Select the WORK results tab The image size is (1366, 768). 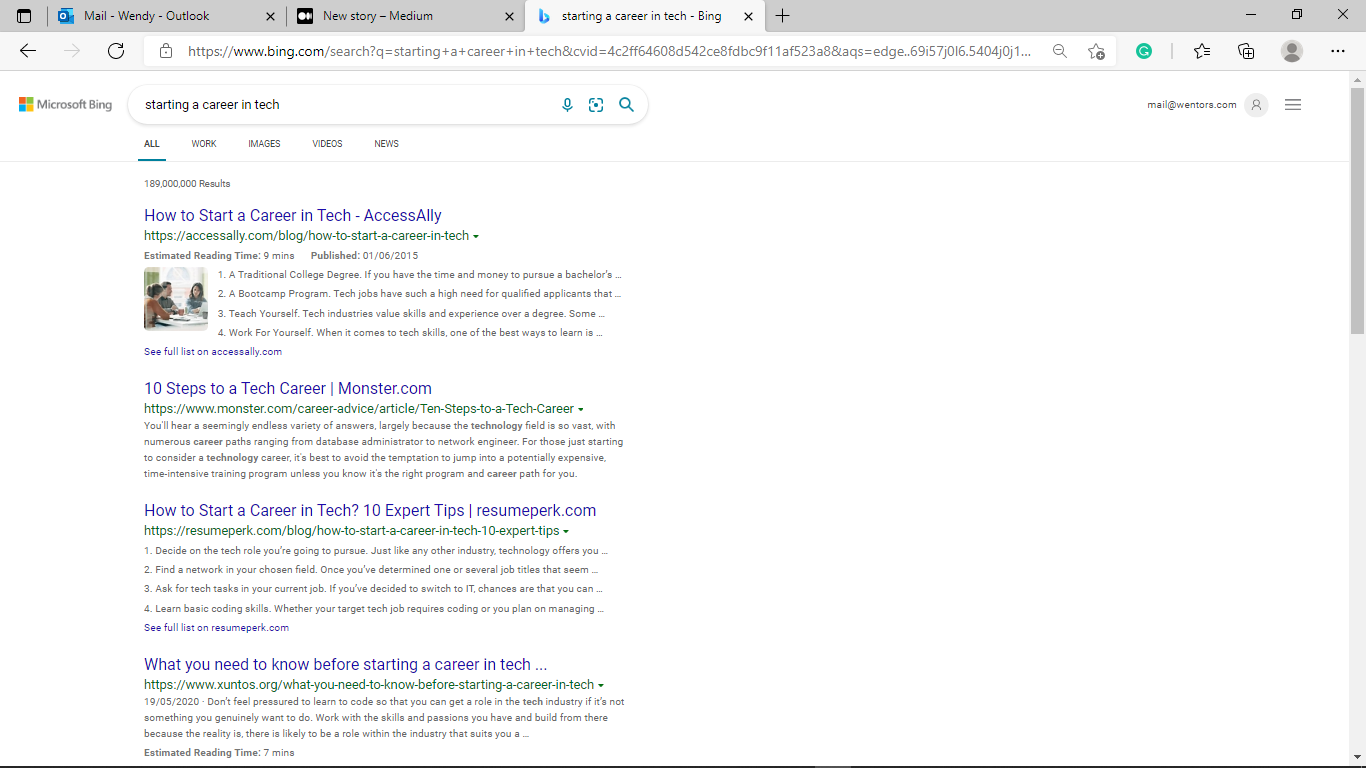204,144
